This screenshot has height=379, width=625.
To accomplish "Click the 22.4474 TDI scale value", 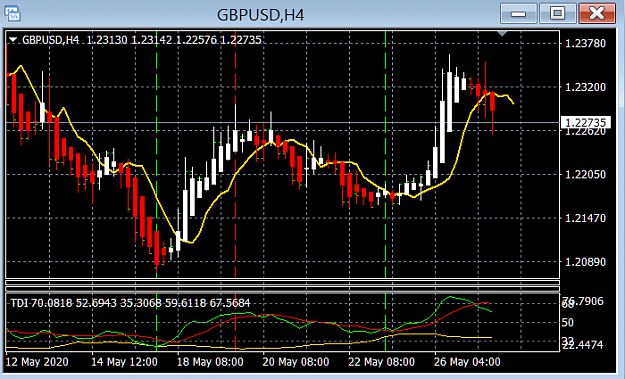I will (583, 345).
